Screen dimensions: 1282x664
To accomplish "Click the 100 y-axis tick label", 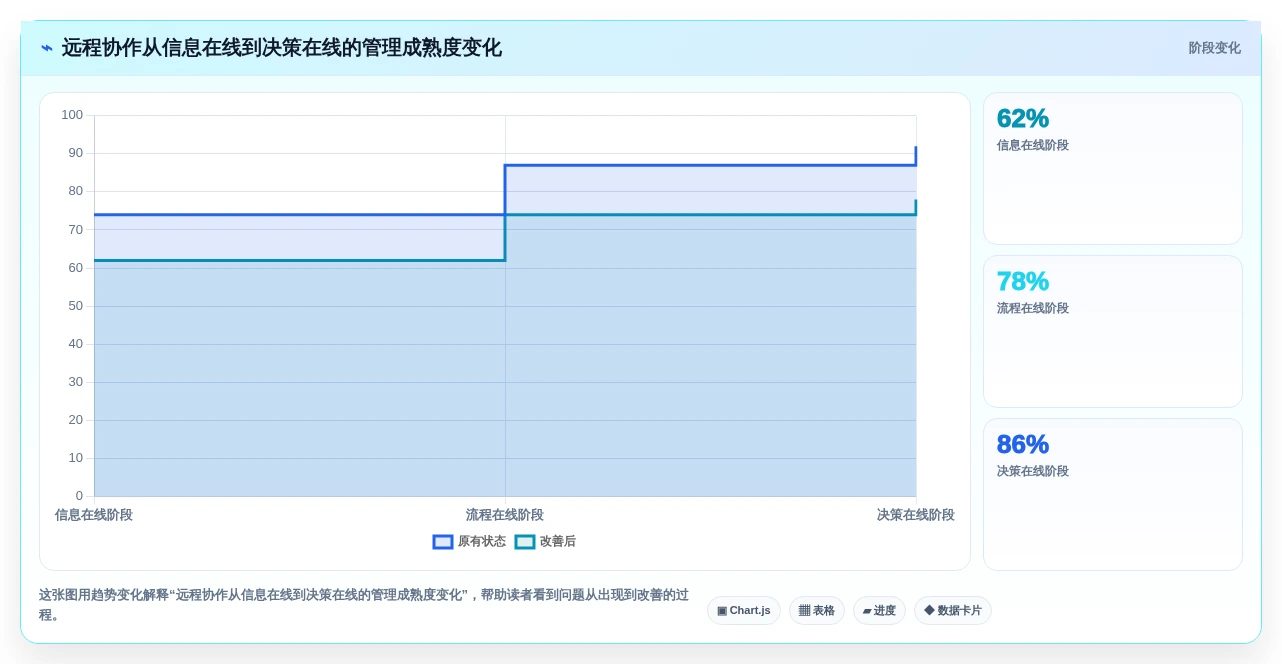I will pyautogui.click(x=72, y=115).
